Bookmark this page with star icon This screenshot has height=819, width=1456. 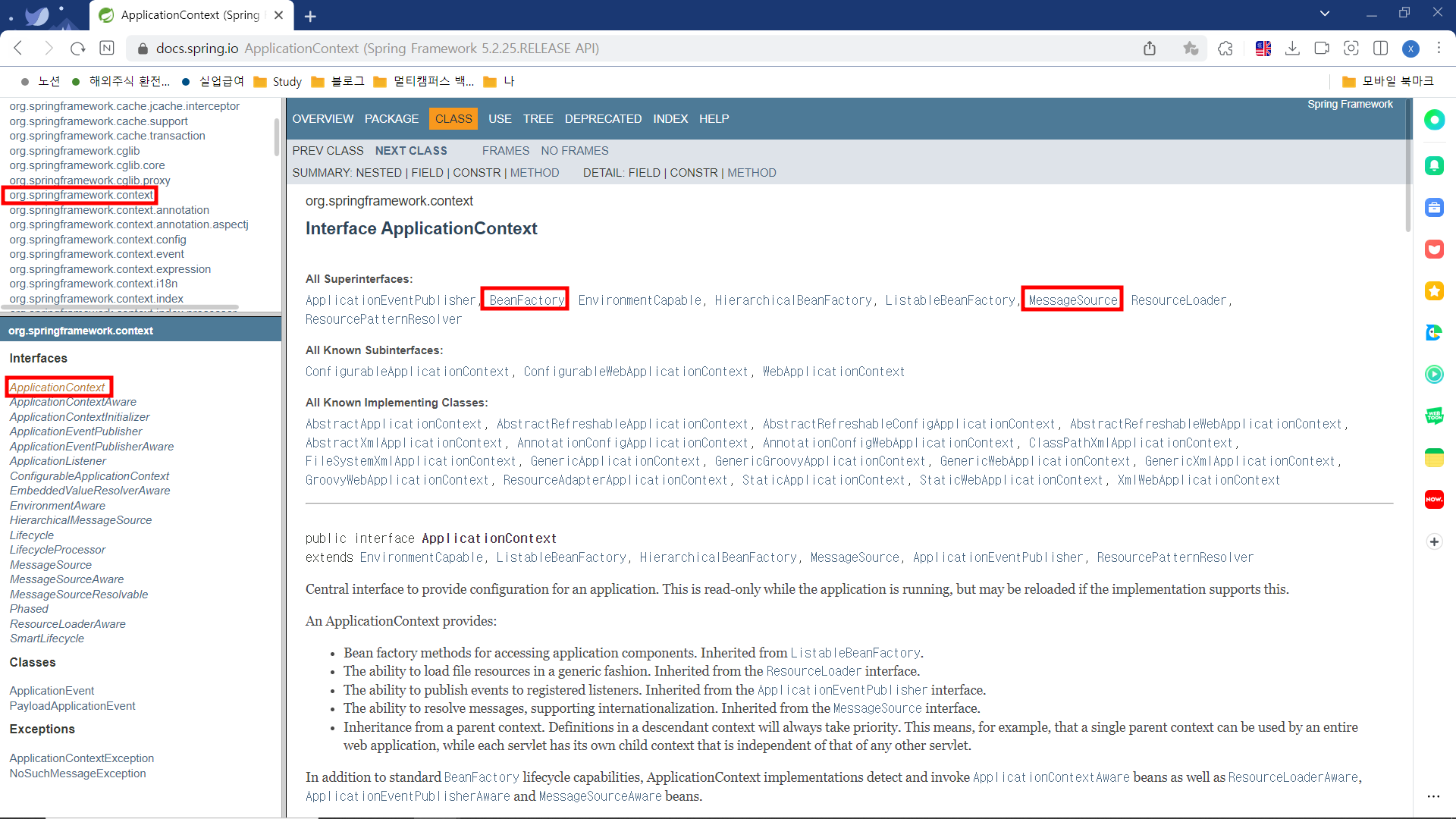pyautogui.click(x=1191, y=49)
